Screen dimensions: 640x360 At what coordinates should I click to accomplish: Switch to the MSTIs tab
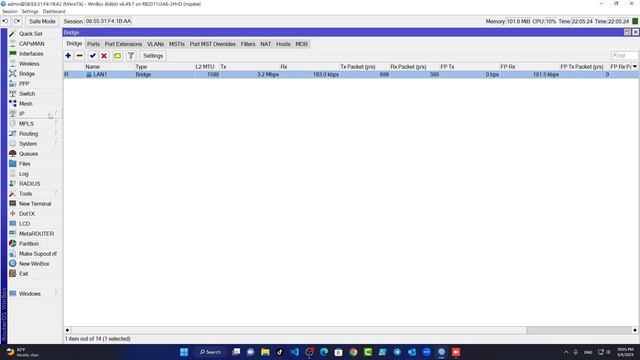tap(177, 44)
